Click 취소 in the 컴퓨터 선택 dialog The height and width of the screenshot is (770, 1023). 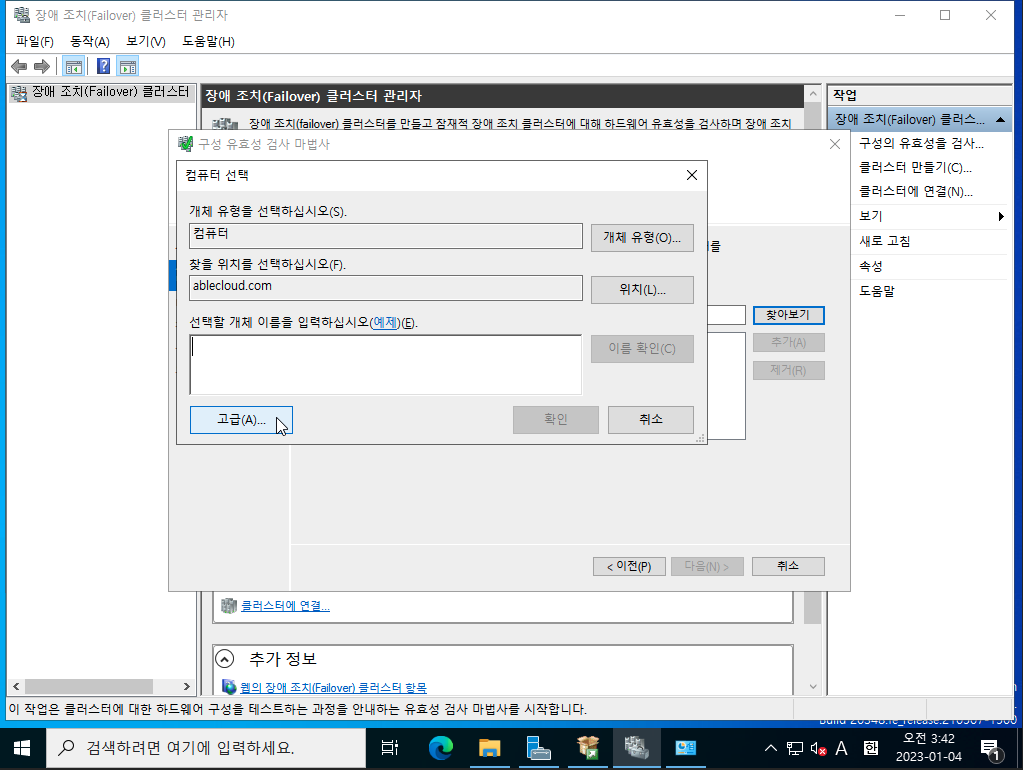point(650,420)
